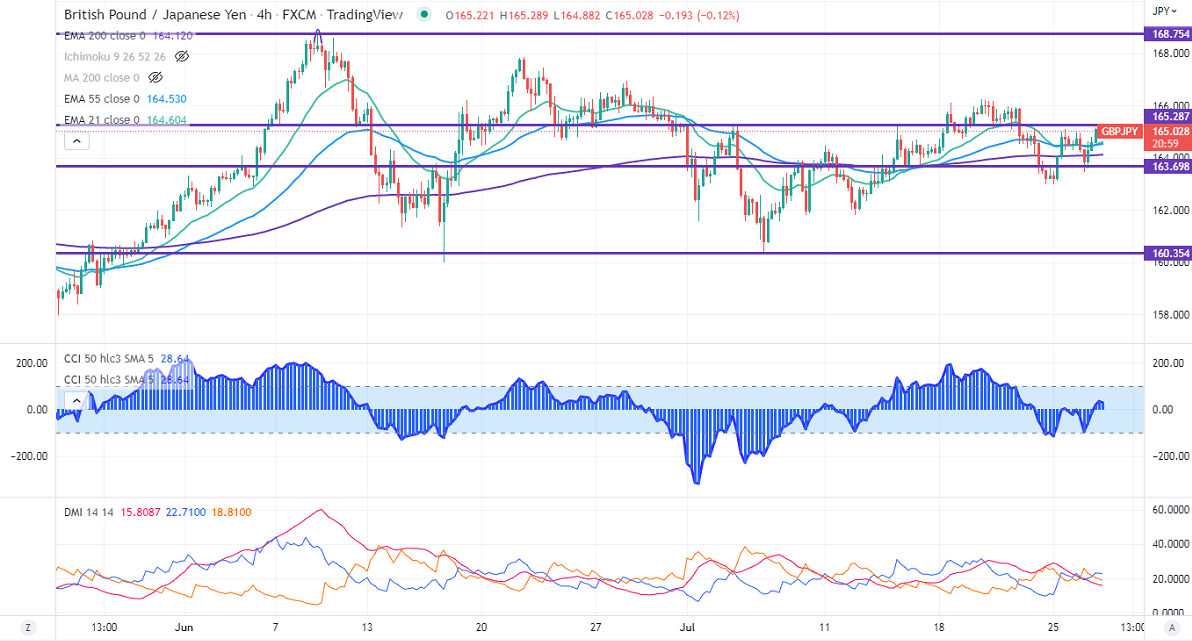Click the Ichimoku 9 26 52 26 label
Image resolution: width=1192 pixels, height=641 pixels.
[x=115, y=56]
